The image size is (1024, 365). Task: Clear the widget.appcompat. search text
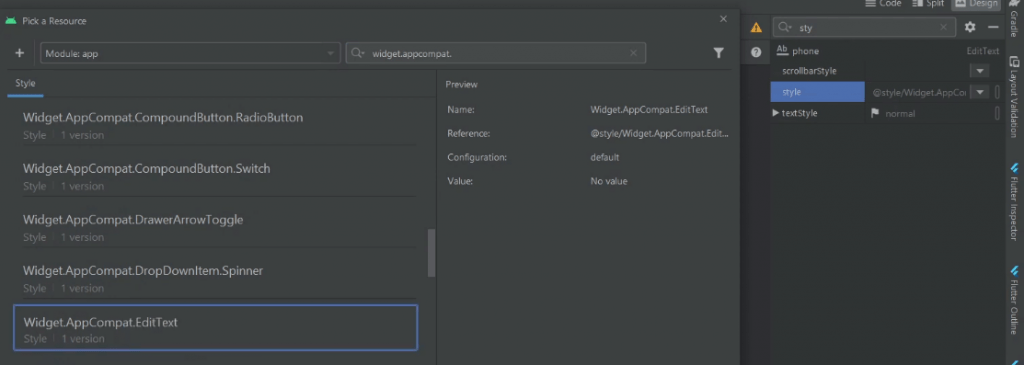click(x=633, y=54)
